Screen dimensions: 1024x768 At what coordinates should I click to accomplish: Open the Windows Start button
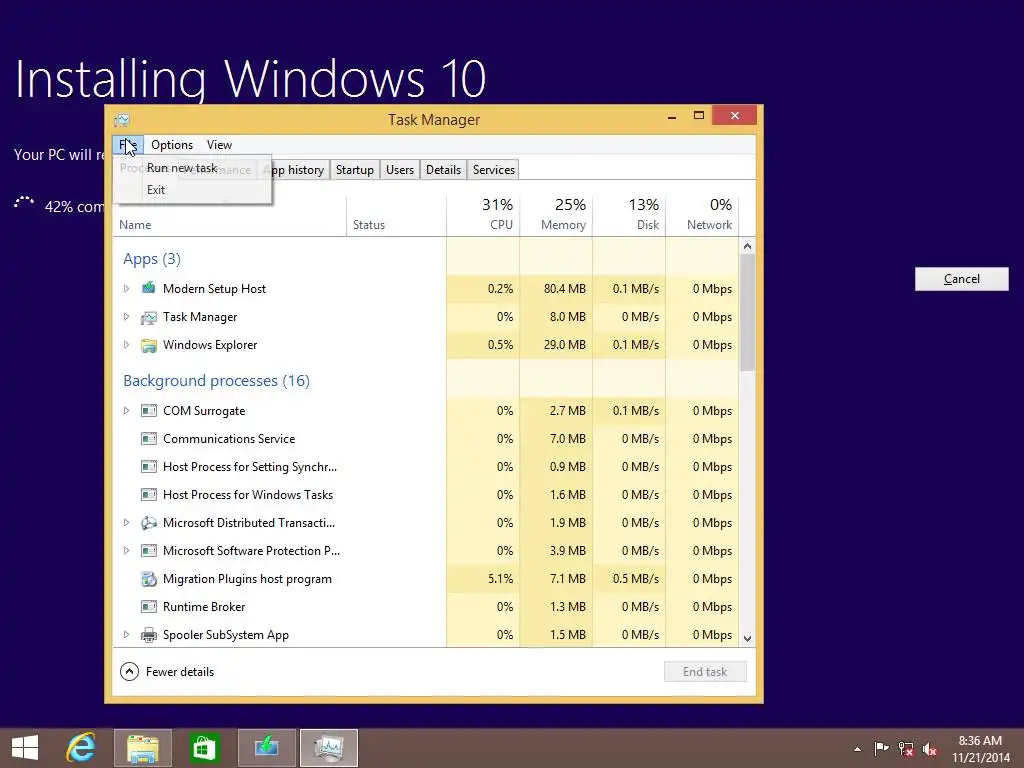tap(25, 748)
